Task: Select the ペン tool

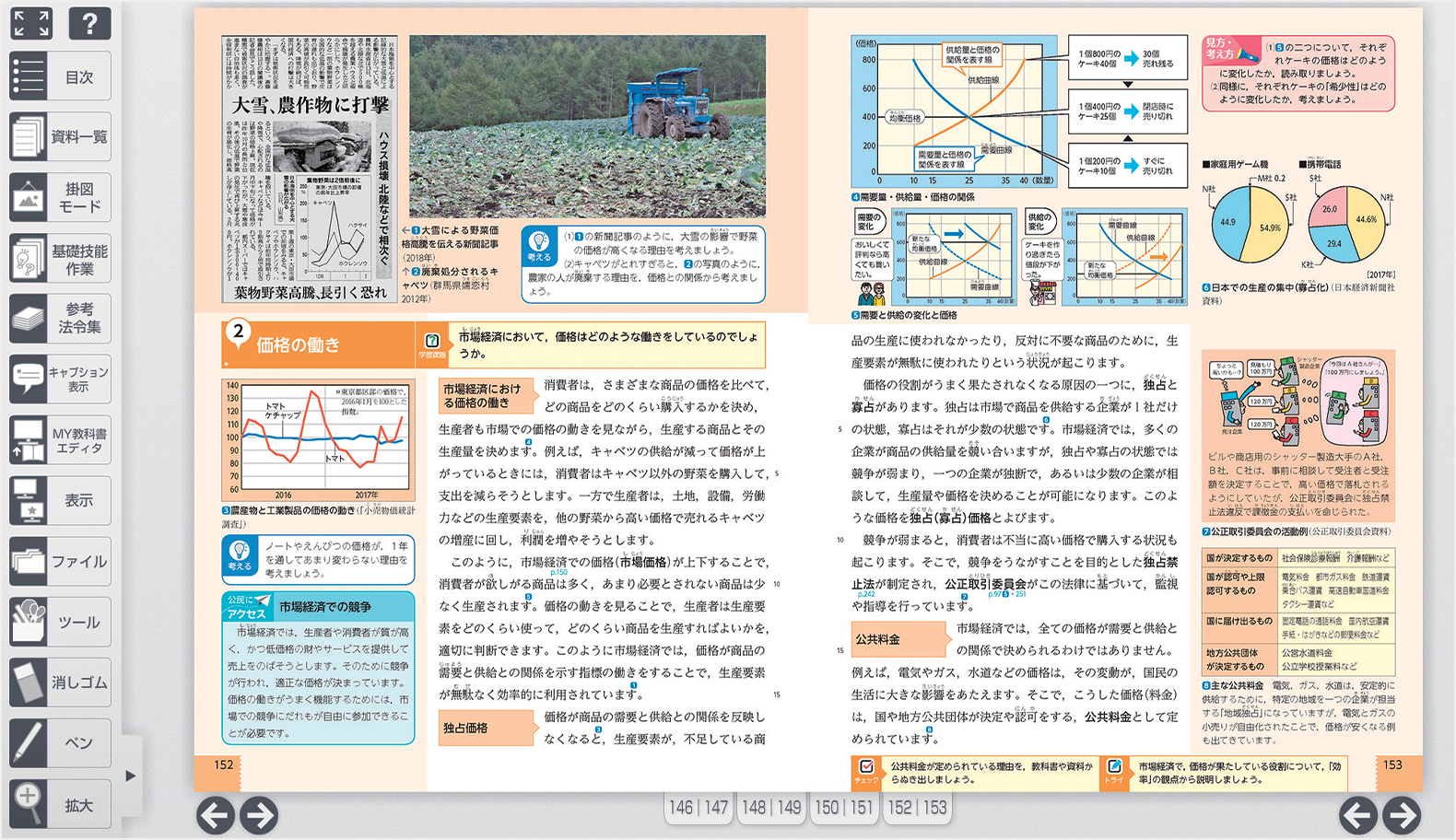Action: point(60,743)
